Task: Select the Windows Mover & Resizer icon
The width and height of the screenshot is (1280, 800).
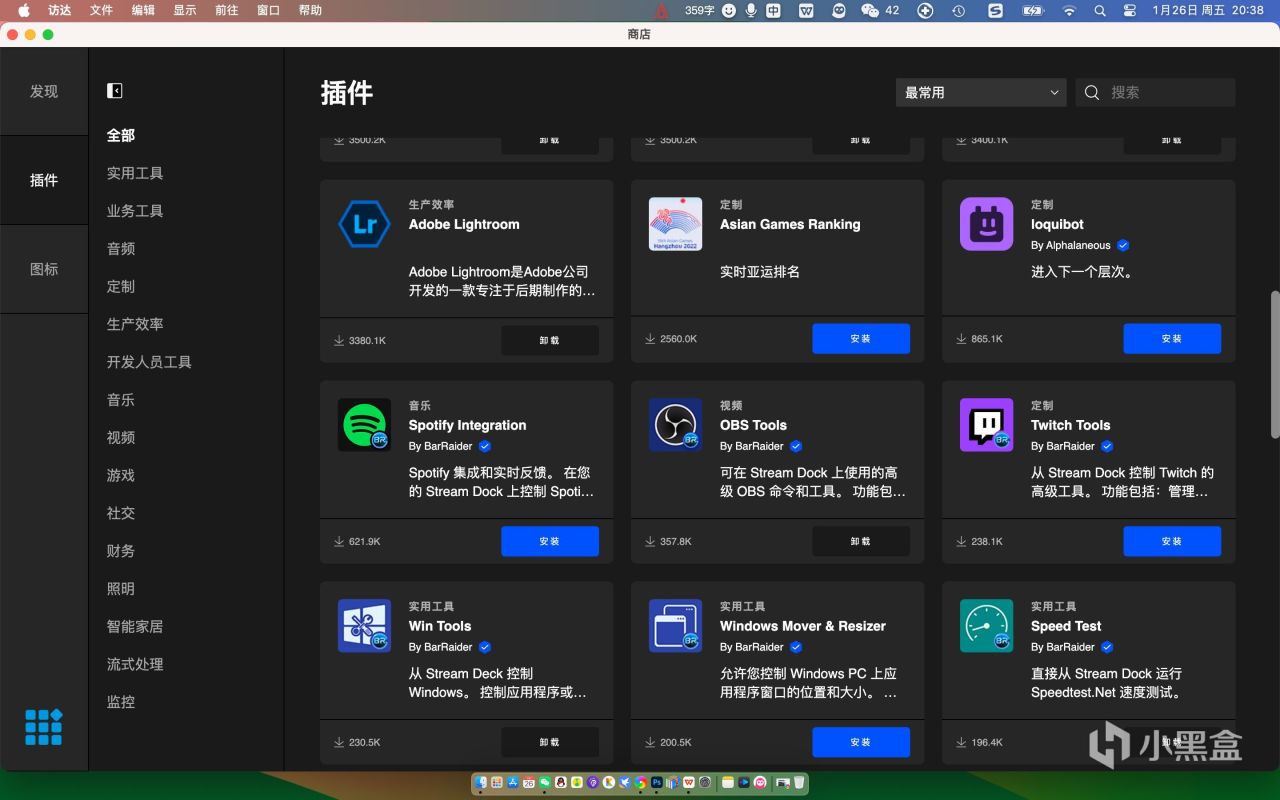Action: coord(675,626)
